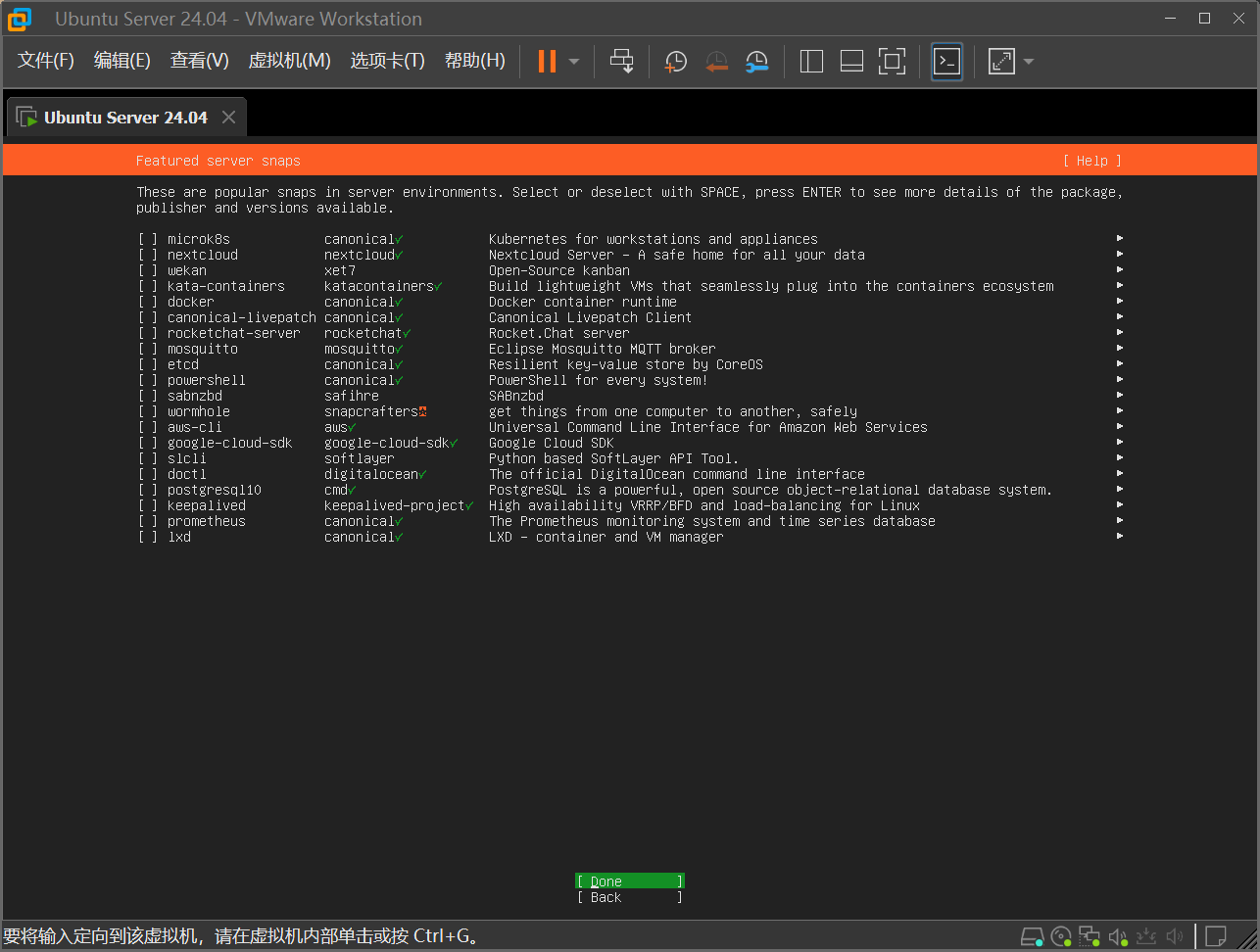Click the 'Open-Source Kanban' description
The image size is (1260, 952).
(559, 270)
